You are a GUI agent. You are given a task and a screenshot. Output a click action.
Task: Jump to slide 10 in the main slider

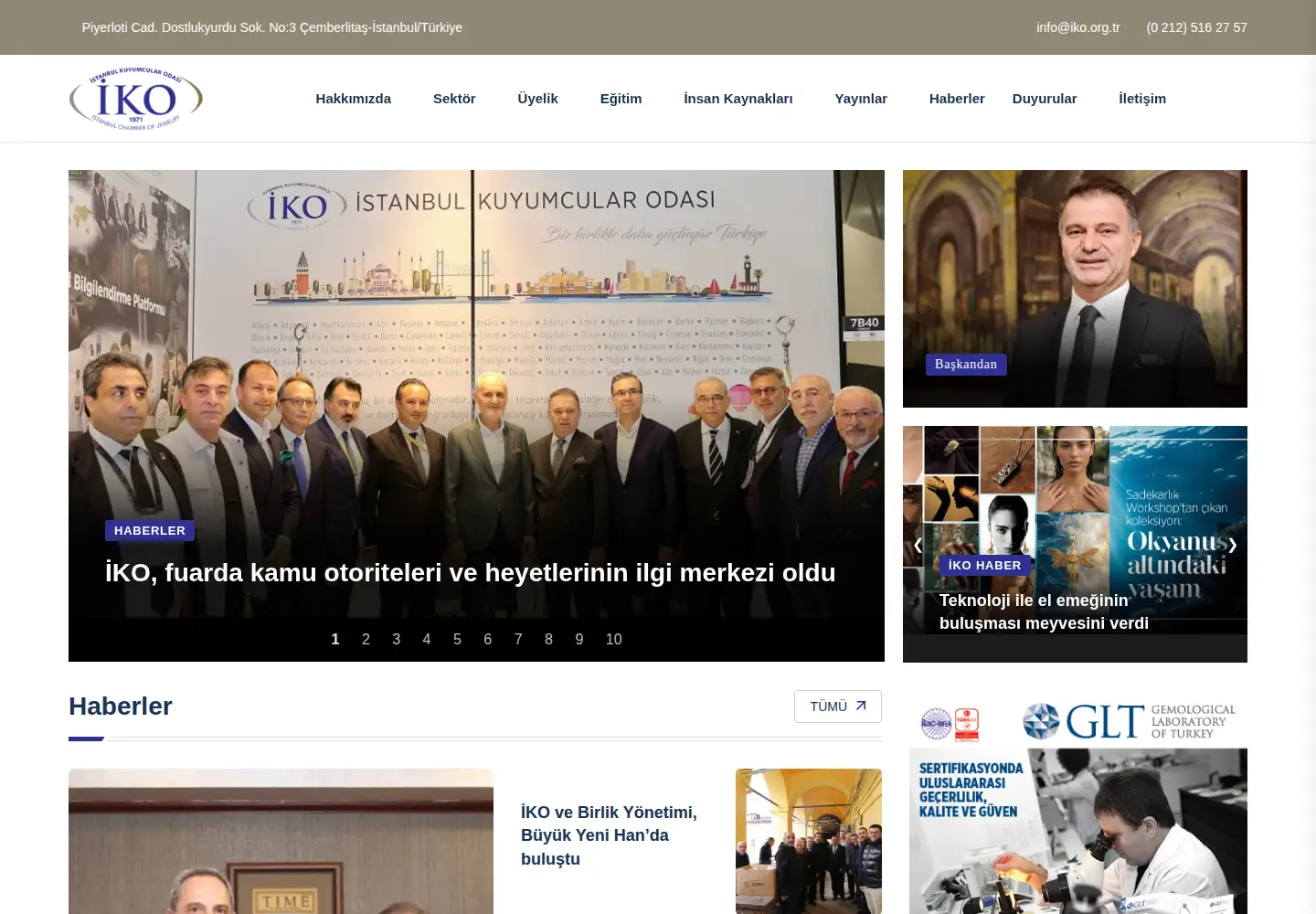[x=614, y=640]
